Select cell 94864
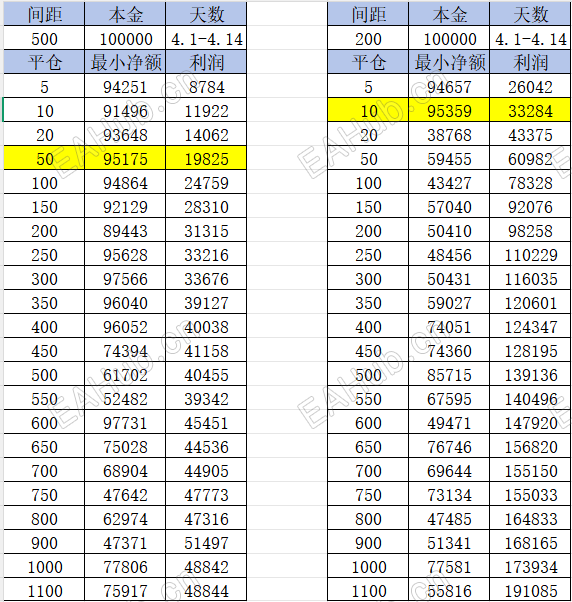This screenshot has height=602, width=572. coord(125,182)
